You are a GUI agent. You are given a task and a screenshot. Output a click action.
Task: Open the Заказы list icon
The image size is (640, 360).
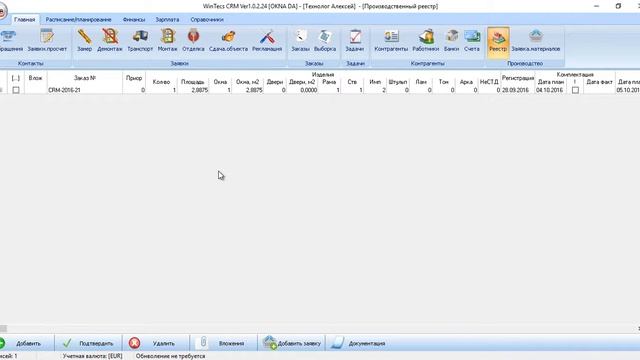tap(300, 40)
